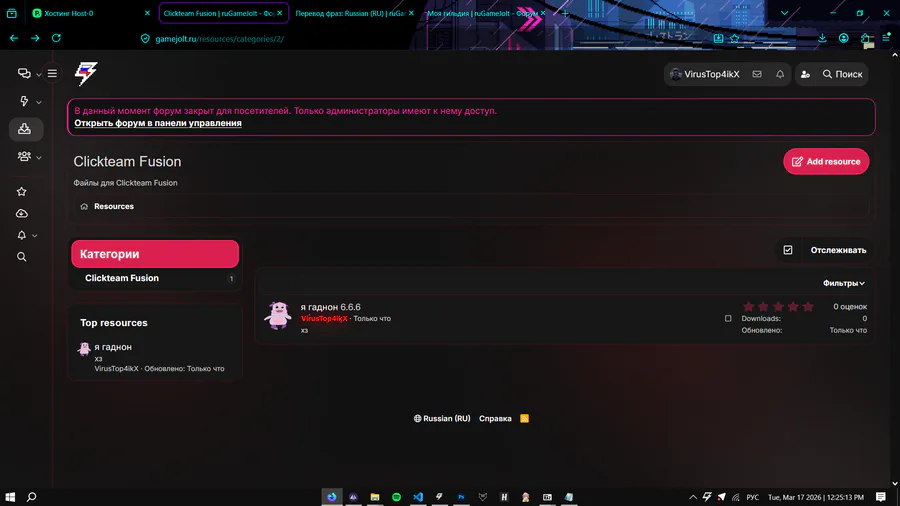Screen dimensions: 900x506
Task: Click the shield site security icon
Action: 145,38
